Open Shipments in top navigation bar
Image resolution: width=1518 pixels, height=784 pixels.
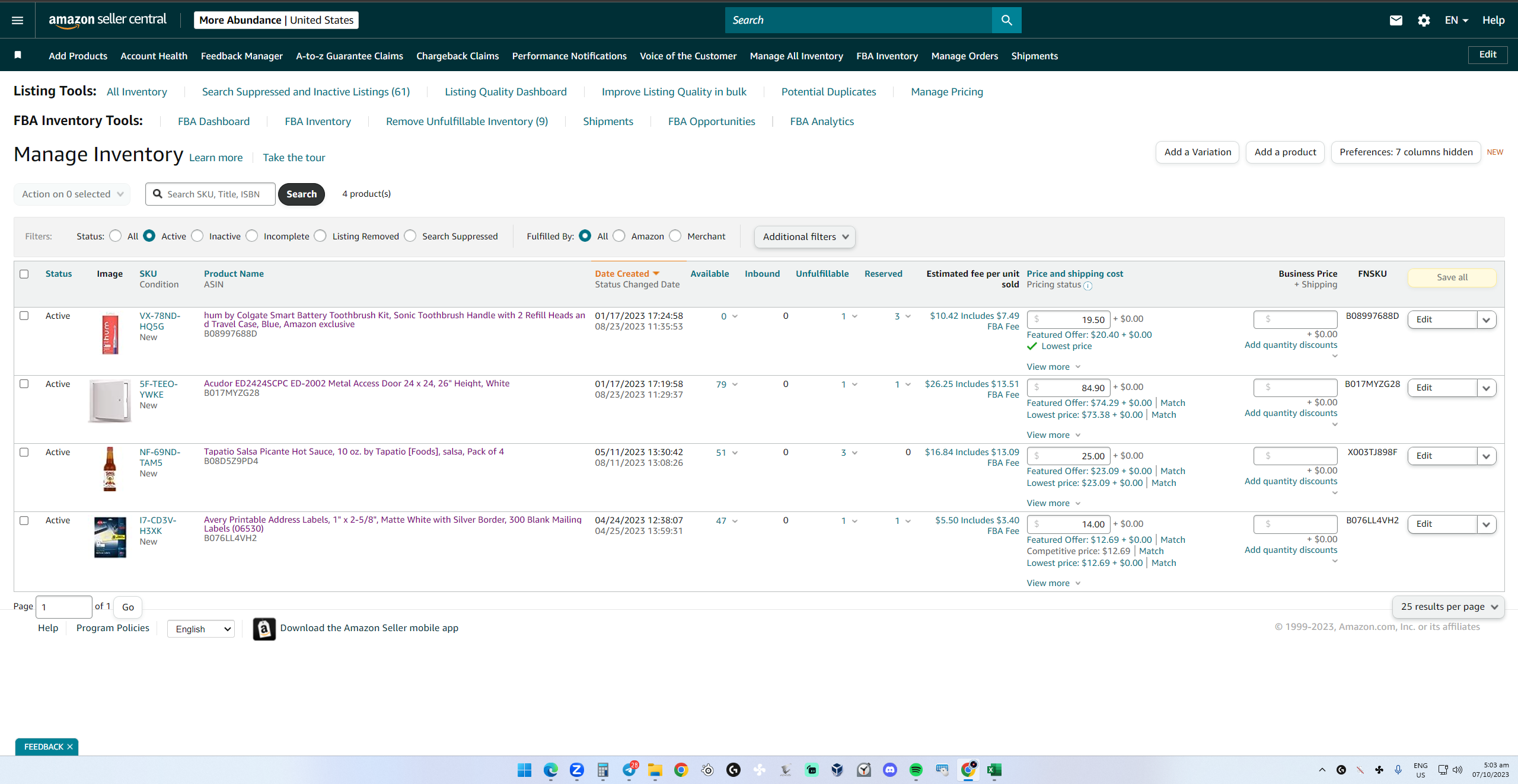click(1034, 56)
